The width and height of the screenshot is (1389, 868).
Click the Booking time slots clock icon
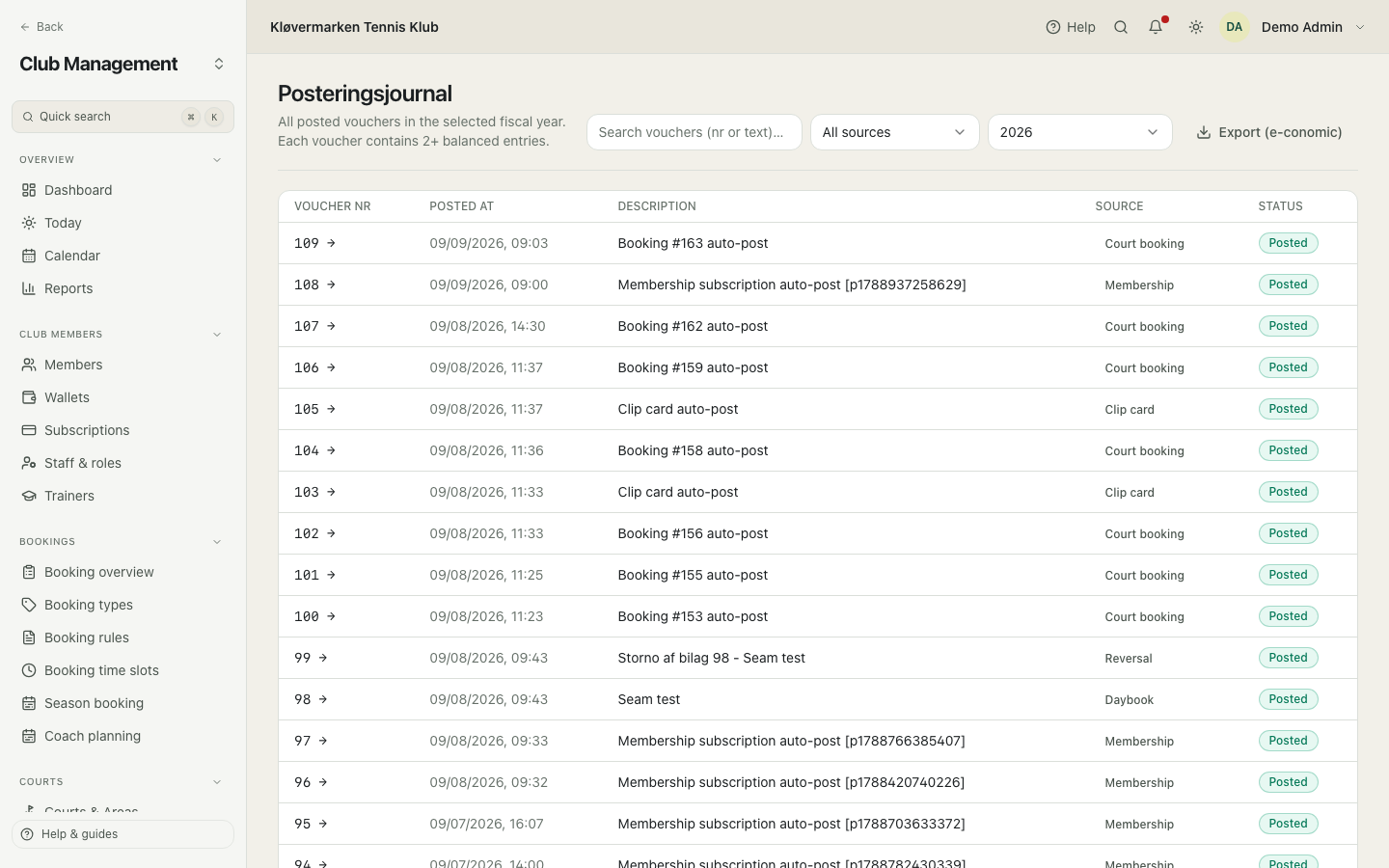(29, 670)
